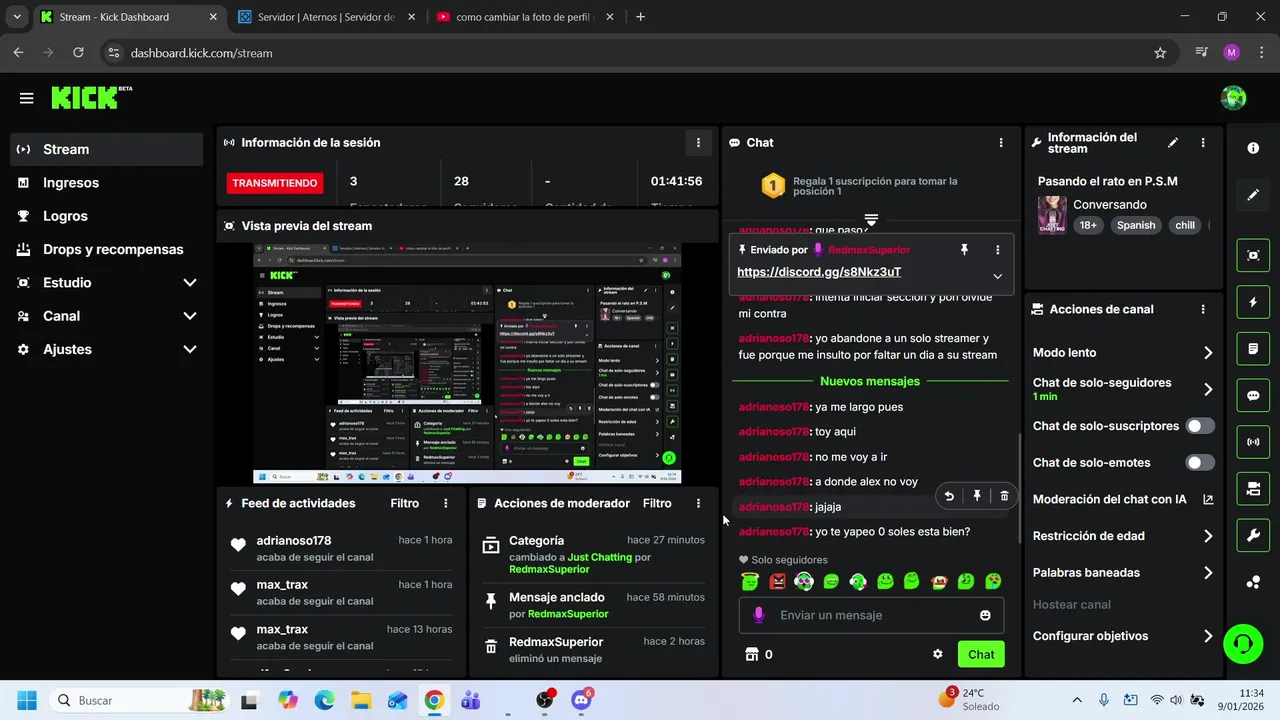Open Chat de solo-seguidores settings arrow
The image size is (1280, 720).
tap(1208, 389)
